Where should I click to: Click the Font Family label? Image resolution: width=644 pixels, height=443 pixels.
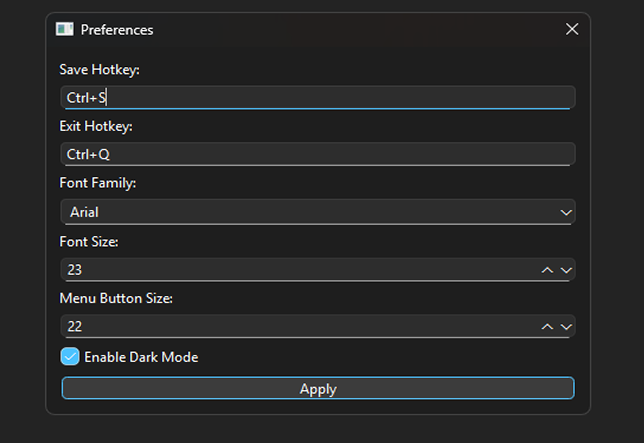click(98, 183)
